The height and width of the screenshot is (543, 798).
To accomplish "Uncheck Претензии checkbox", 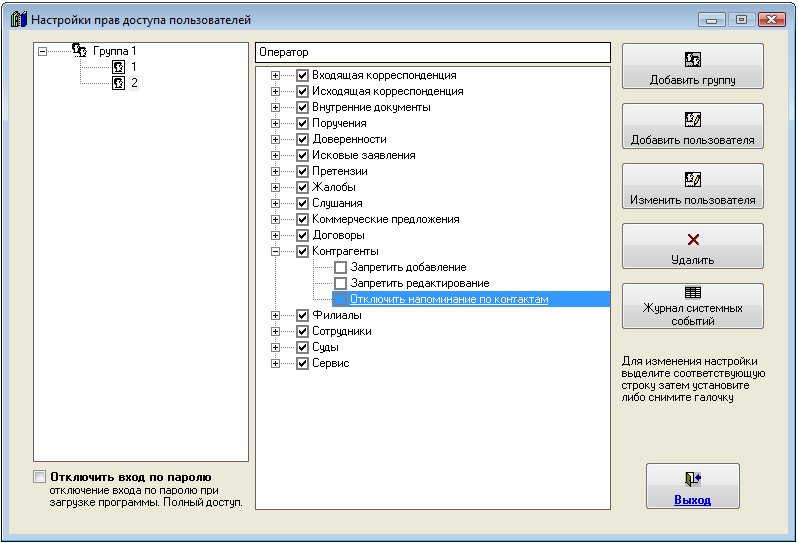I will (x=302, y=172).
